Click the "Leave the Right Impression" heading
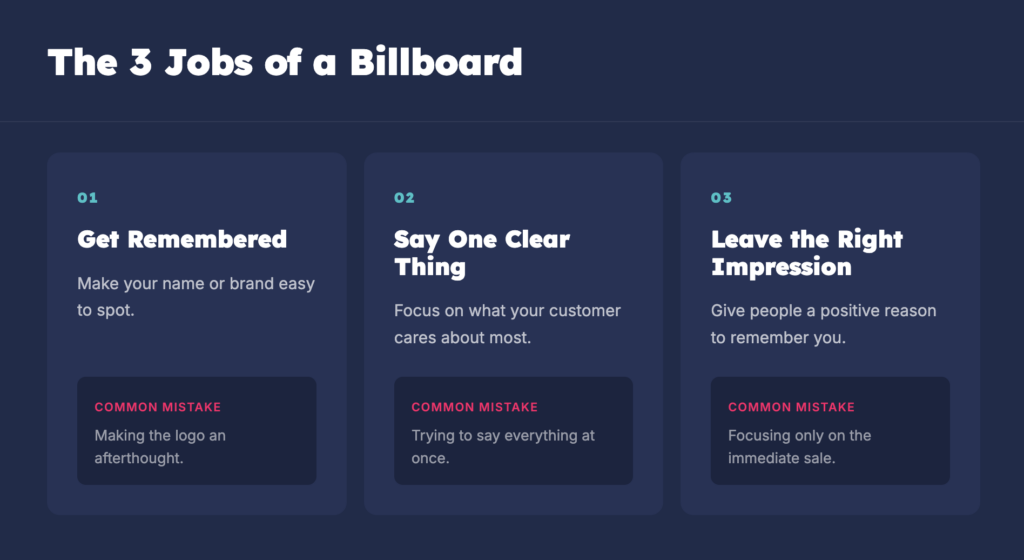This screenshot has height=560, width=1024. [807, 253]
